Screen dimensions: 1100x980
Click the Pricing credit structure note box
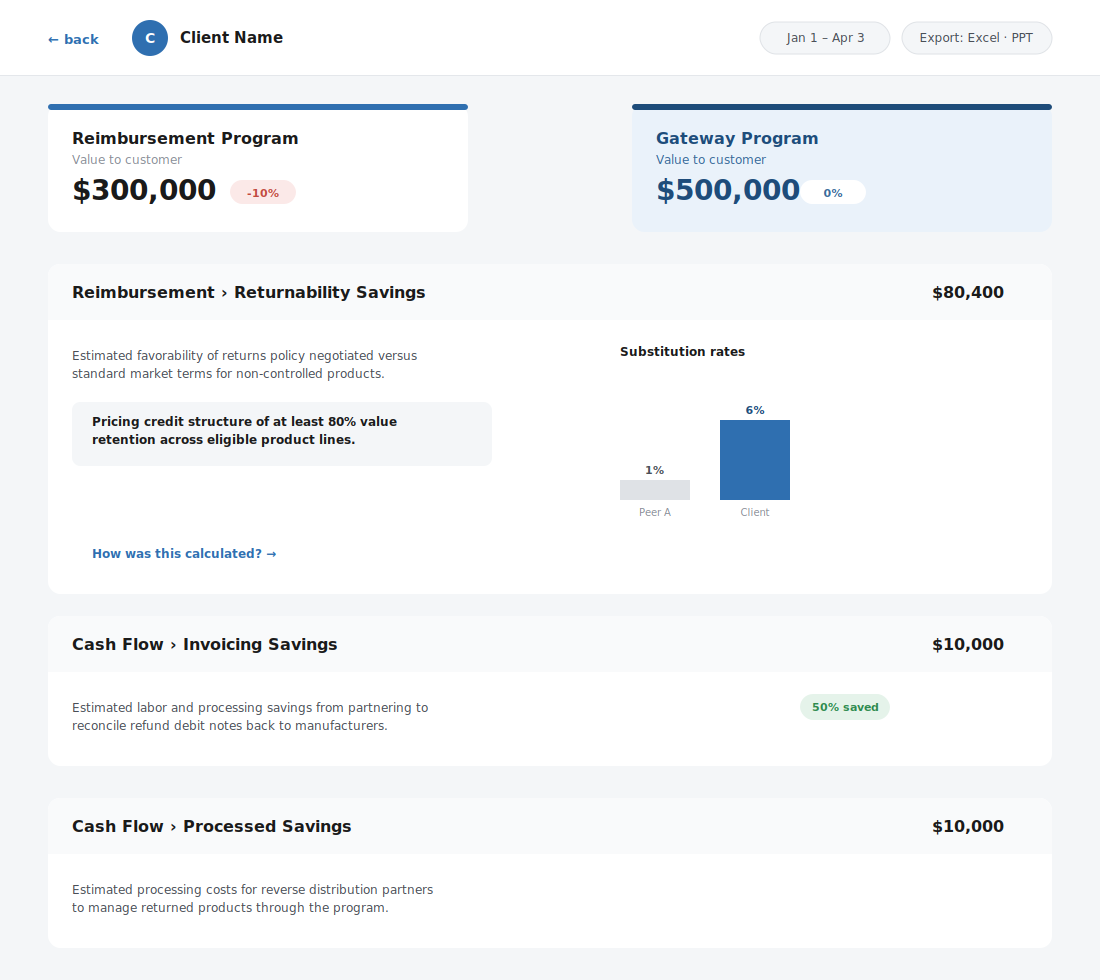282,434
